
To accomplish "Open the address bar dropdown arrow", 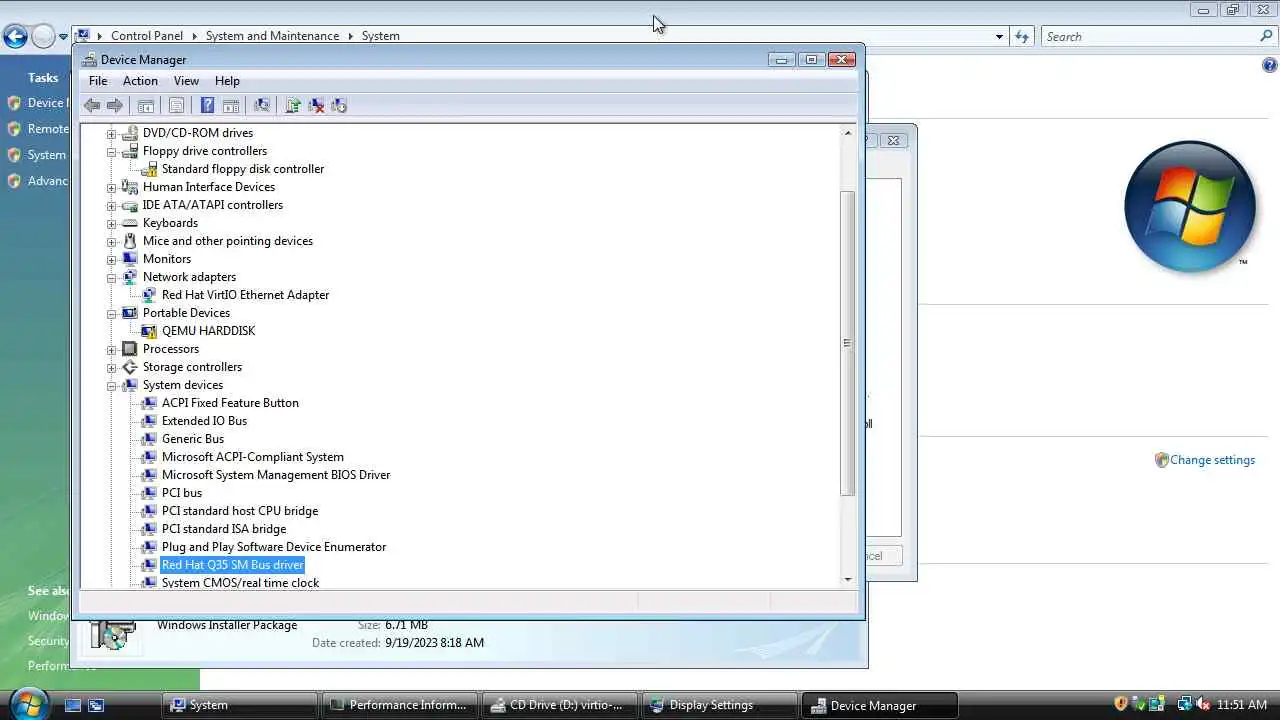I will click(999, 37).
